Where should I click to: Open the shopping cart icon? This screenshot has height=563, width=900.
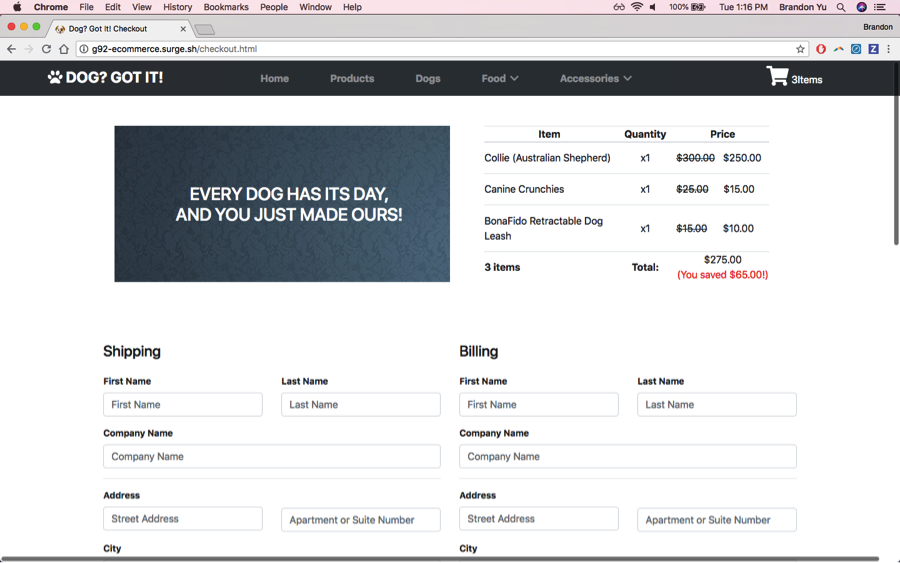777,76
